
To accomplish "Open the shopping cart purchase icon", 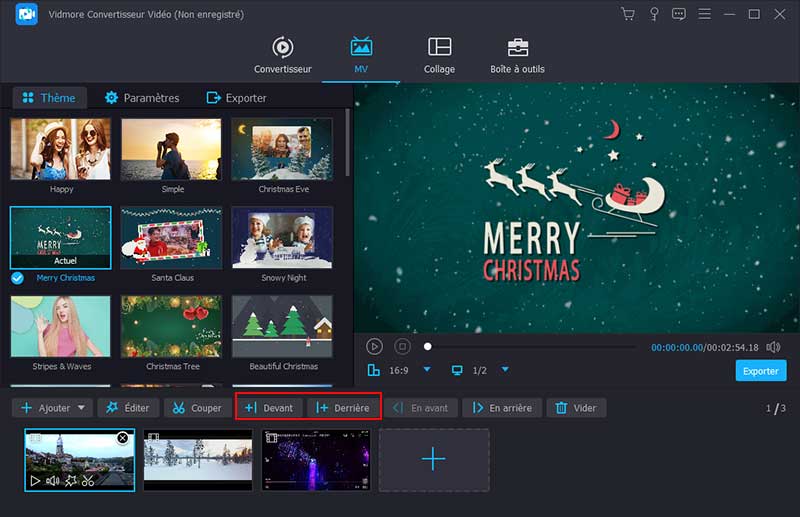I will [628, 14].
